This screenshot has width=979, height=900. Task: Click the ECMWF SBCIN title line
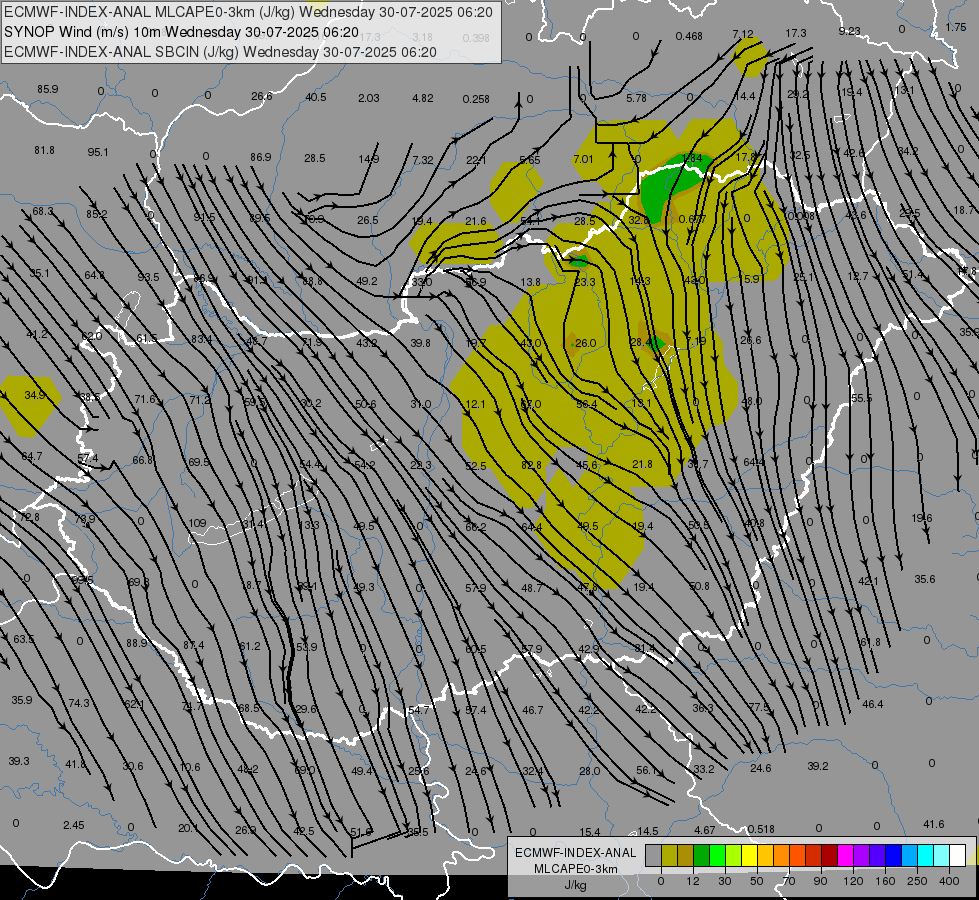220,52
